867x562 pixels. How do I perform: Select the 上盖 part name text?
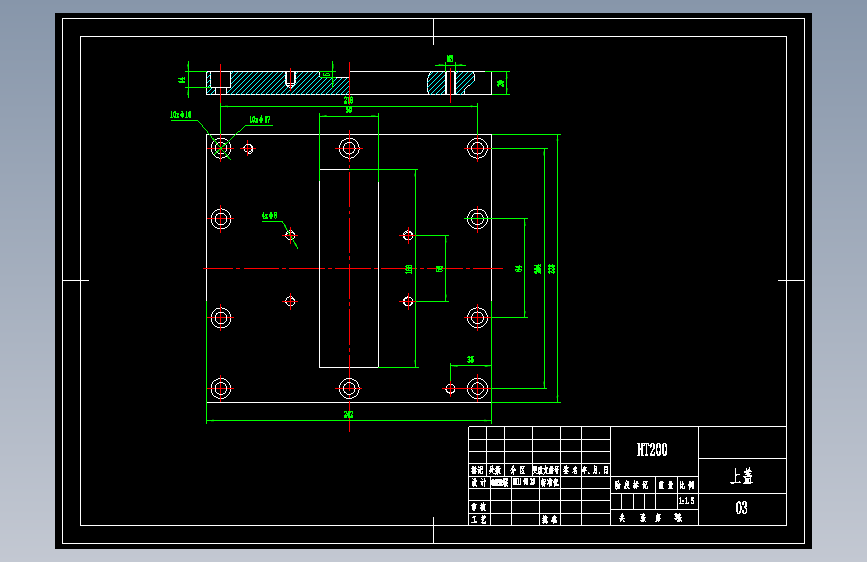point(741,476)
